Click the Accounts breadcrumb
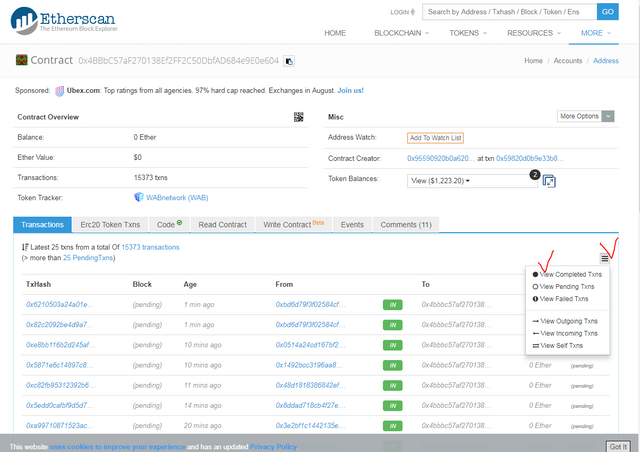This screenshot has height=452, width=640. tap(568, 60)
